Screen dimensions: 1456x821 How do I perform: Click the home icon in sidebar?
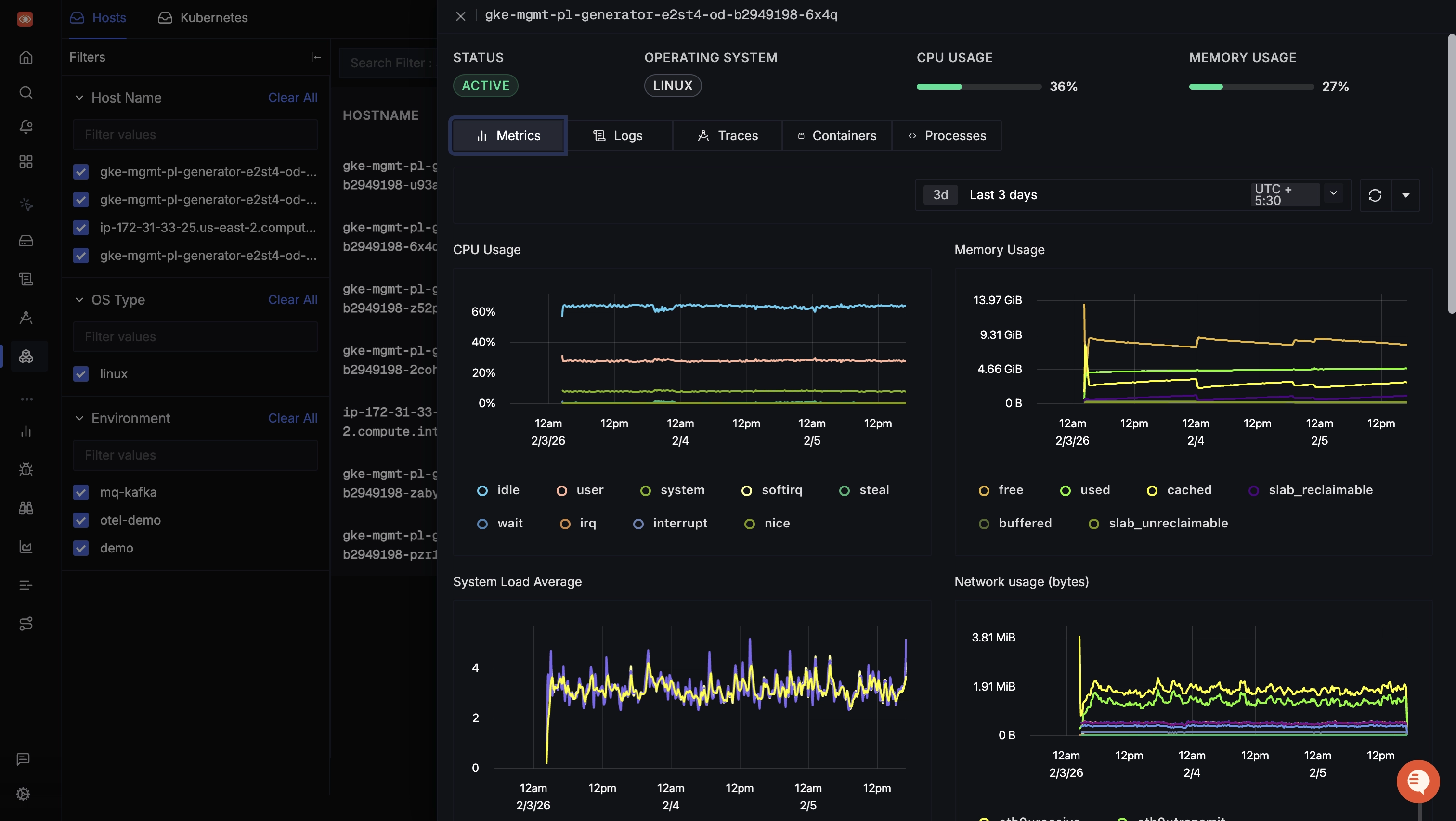coord(26,58)
